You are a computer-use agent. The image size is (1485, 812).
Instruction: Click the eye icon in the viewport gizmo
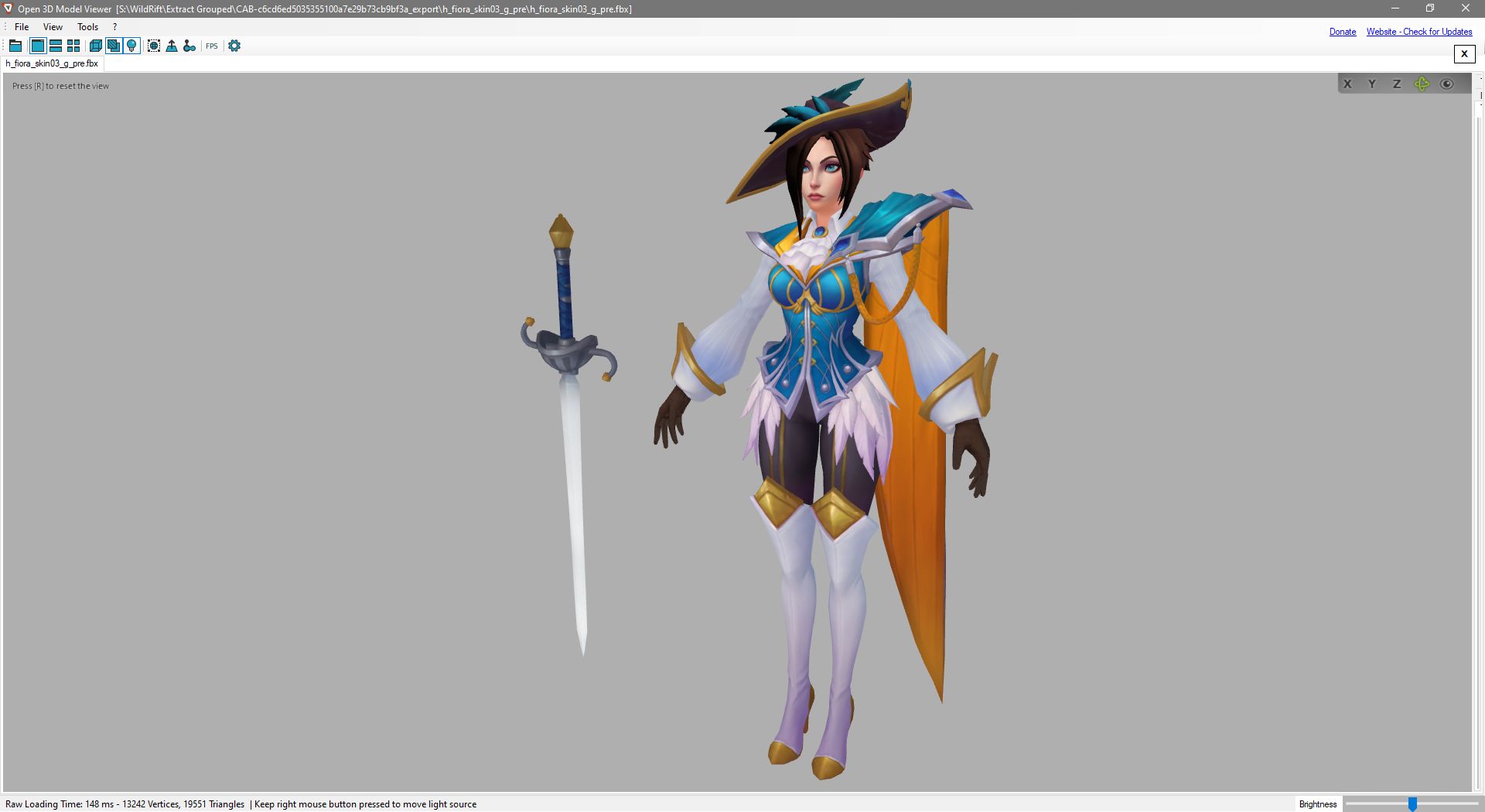click(1446, 84)
